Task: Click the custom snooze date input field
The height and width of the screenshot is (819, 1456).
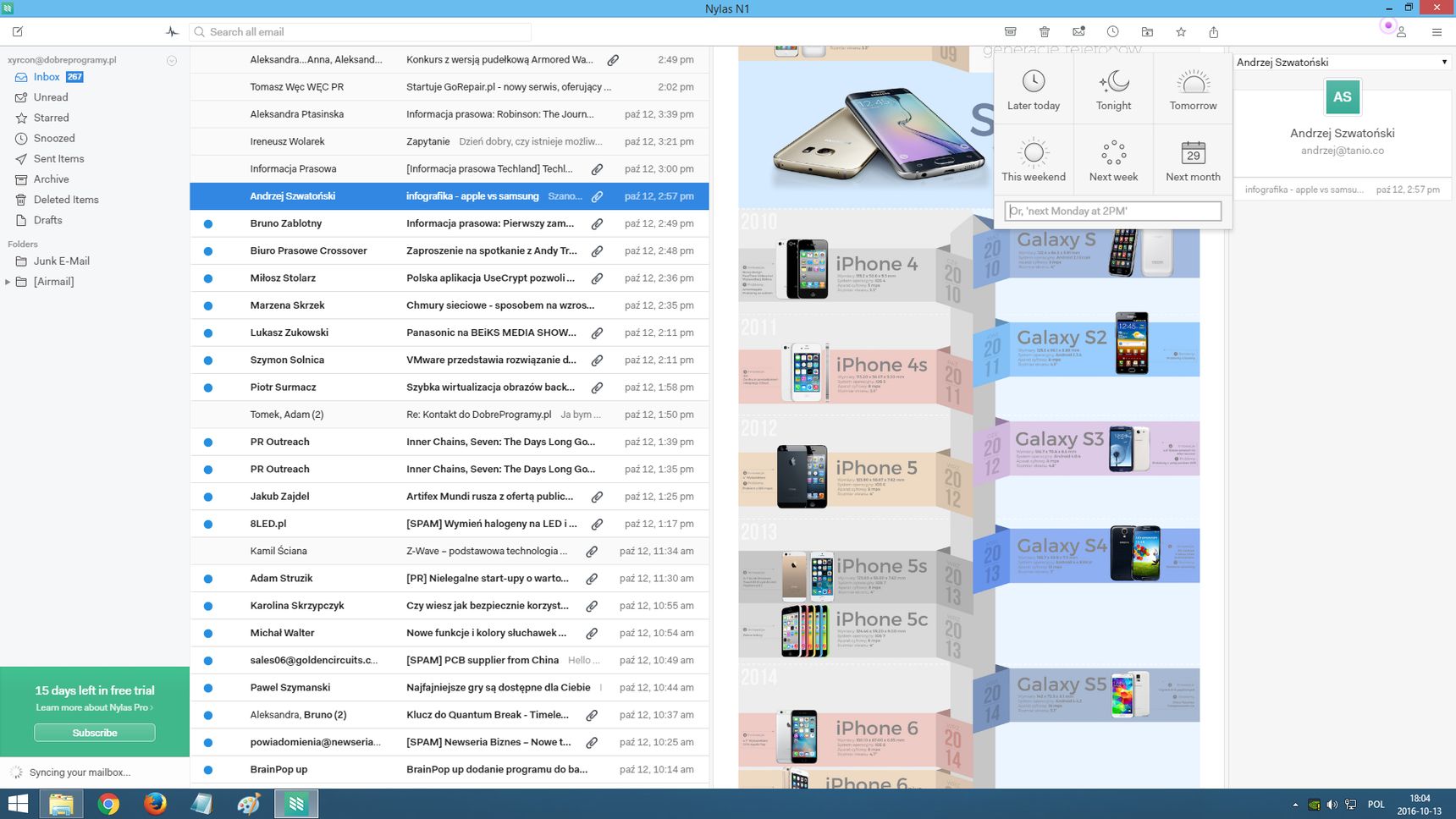Action: coord(1113,211)
